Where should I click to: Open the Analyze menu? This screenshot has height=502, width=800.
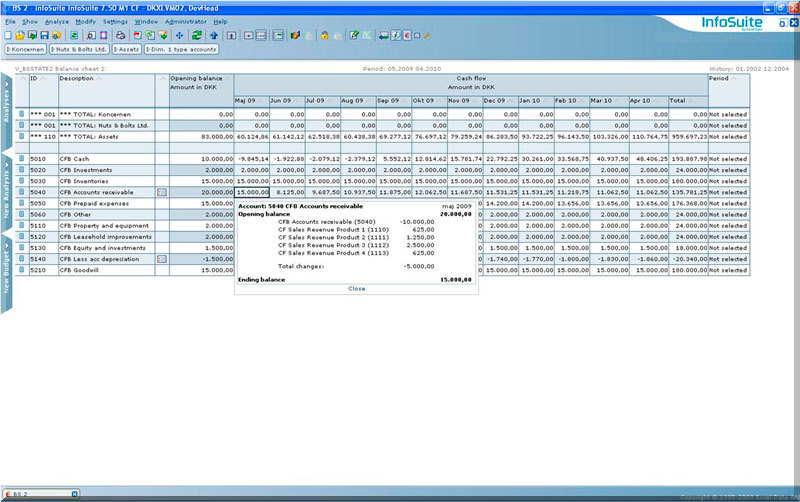57,22
